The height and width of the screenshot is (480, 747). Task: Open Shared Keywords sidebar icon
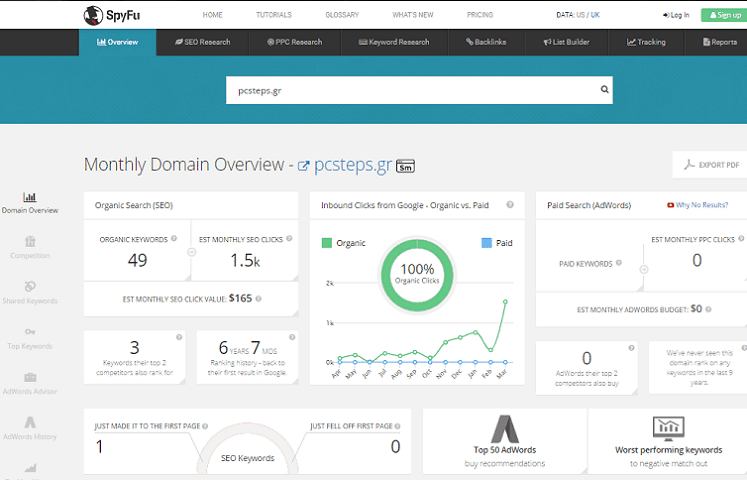pos(30,286)
